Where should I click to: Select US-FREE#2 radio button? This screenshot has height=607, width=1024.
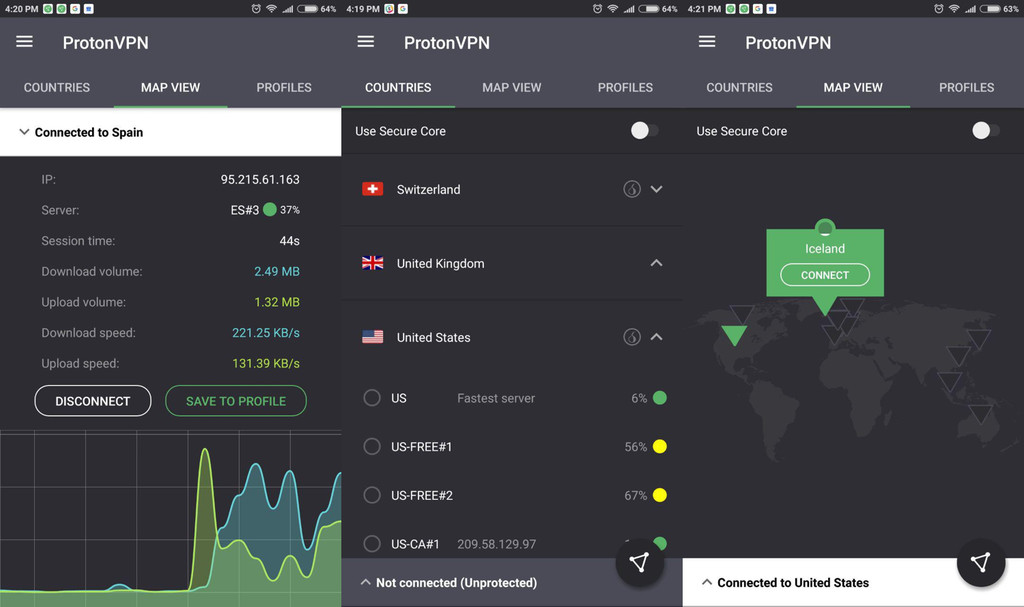coord(372,495)
